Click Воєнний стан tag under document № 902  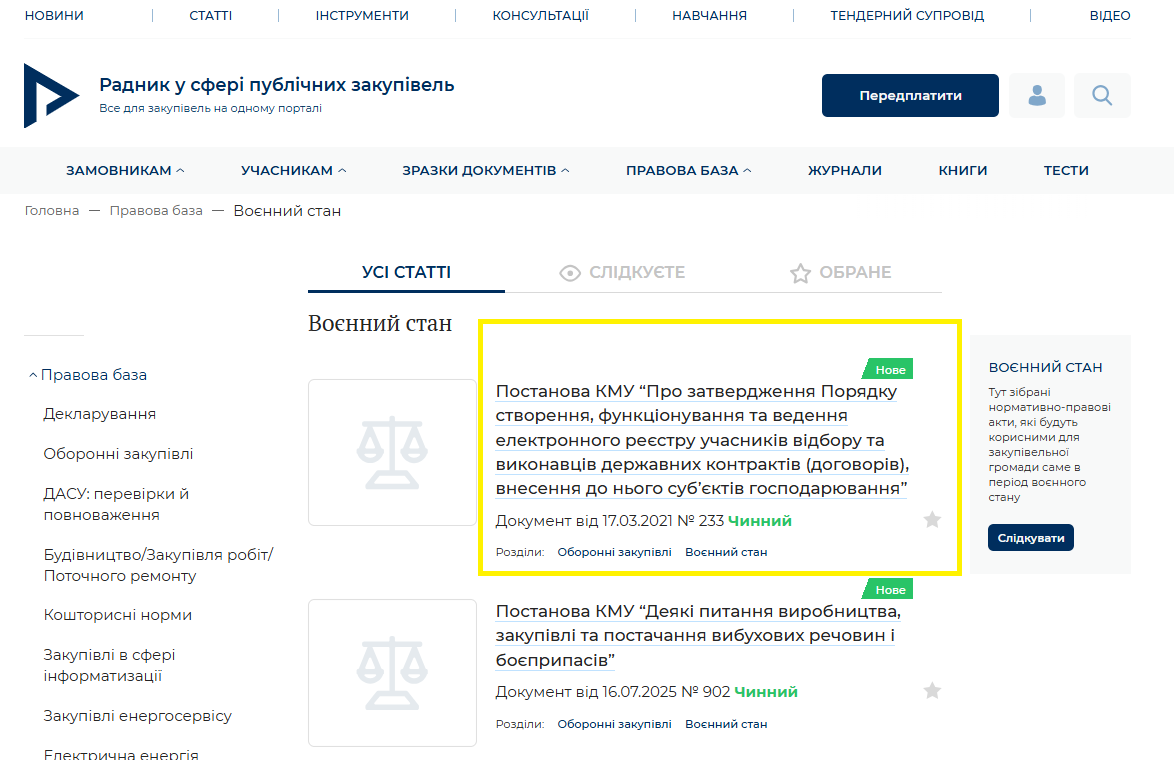pos(726,724)
